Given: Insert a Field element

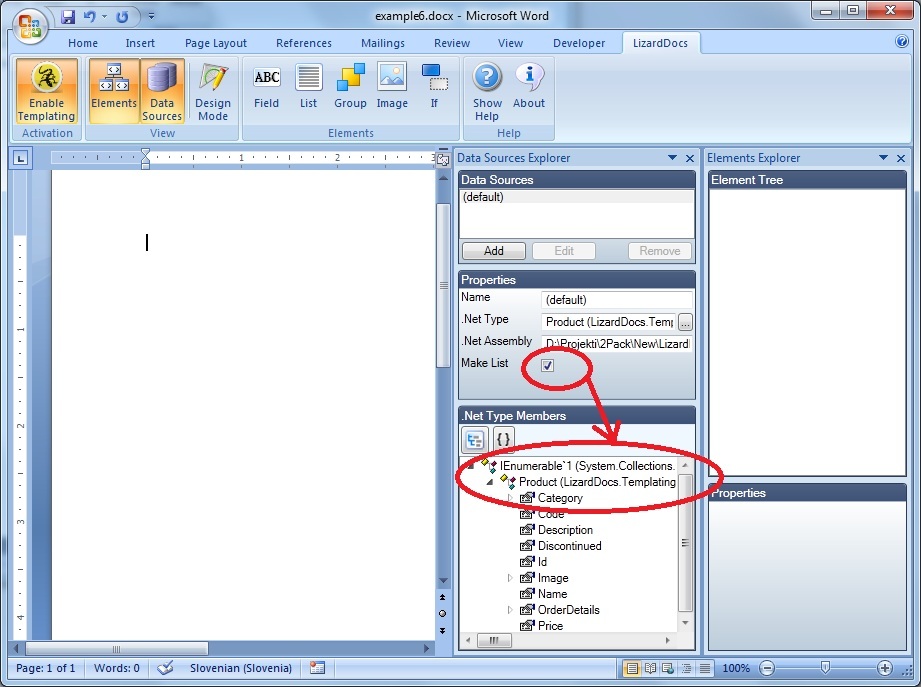Looking at the screenshot, I should pos(267,88).
